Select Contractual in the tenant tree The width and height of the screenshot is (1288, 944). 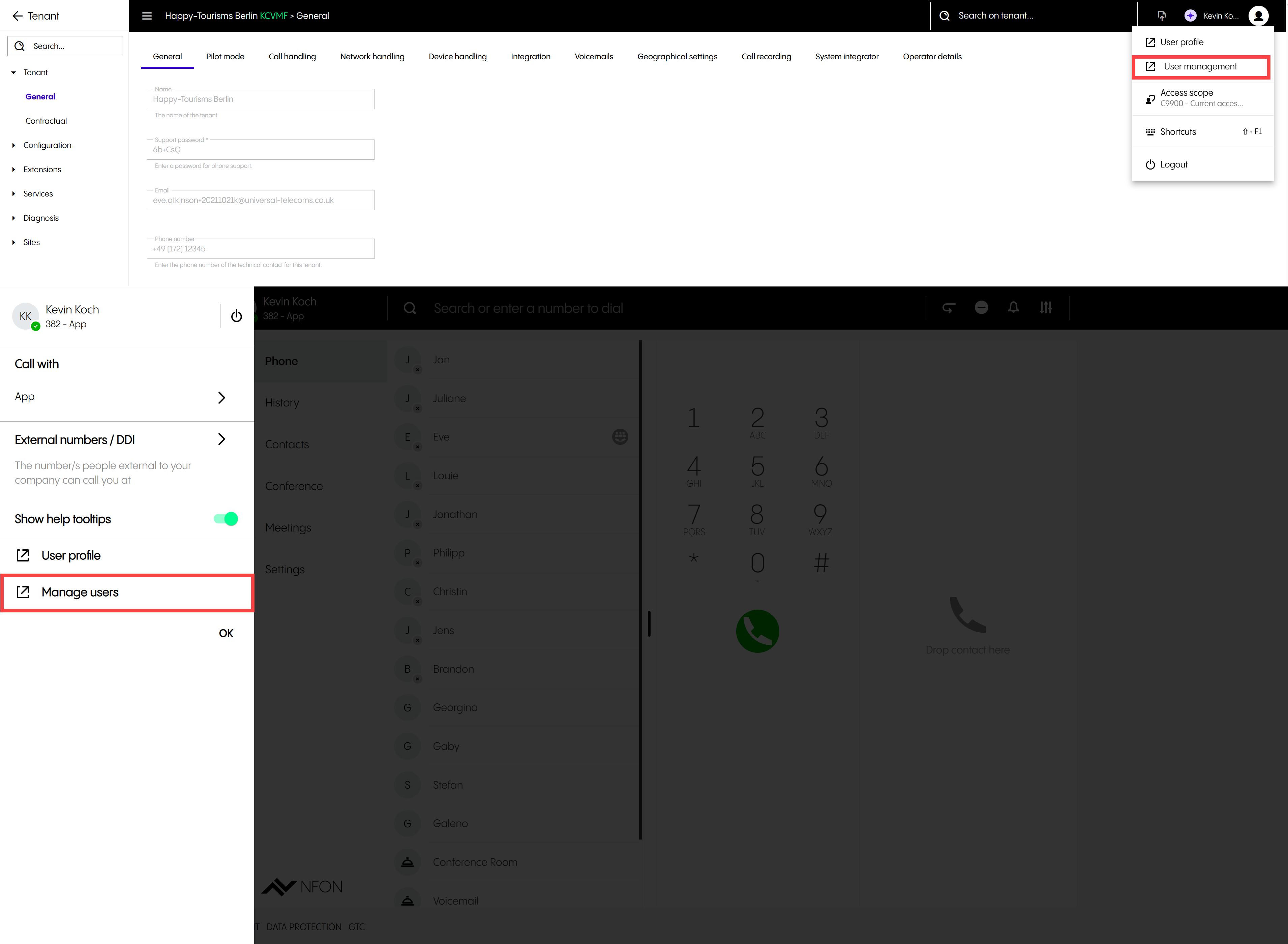(x=46, y=121)
